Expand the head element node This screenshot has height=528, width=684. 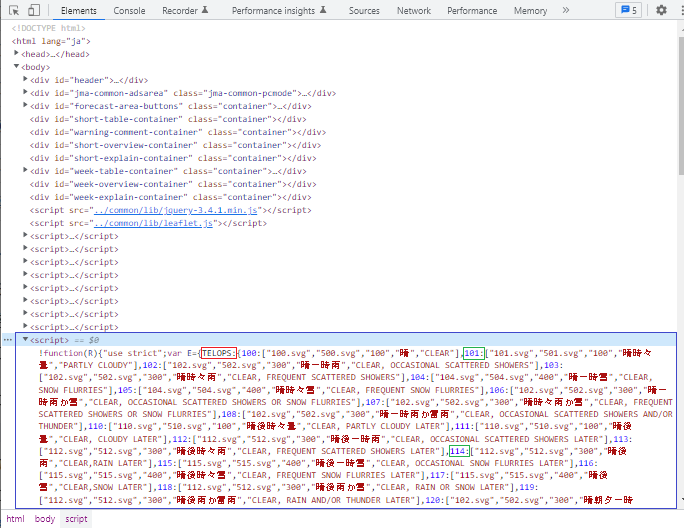coord(16,53)
